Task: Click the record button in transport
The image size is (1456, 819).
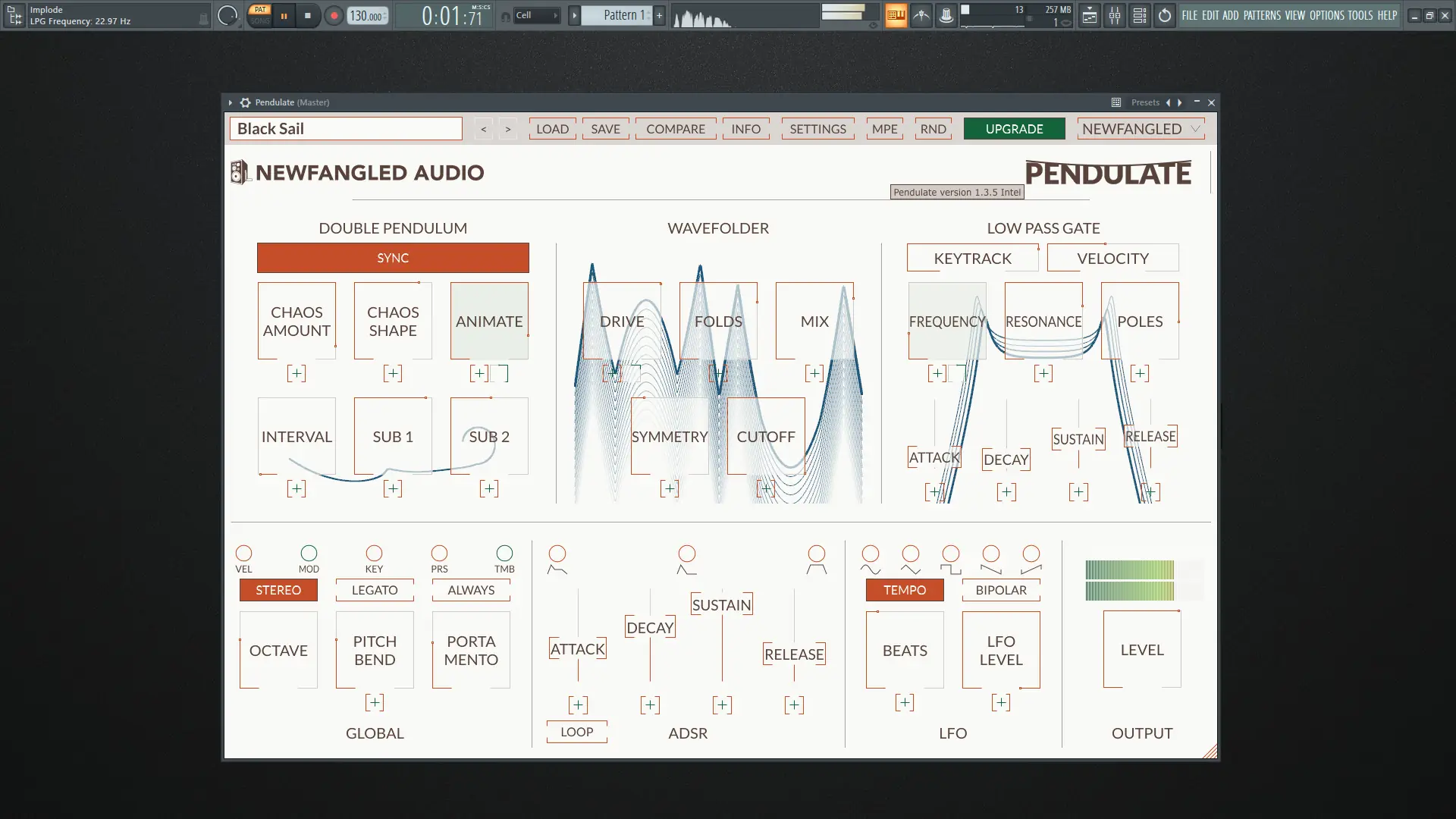Action: tap(334, 15)
